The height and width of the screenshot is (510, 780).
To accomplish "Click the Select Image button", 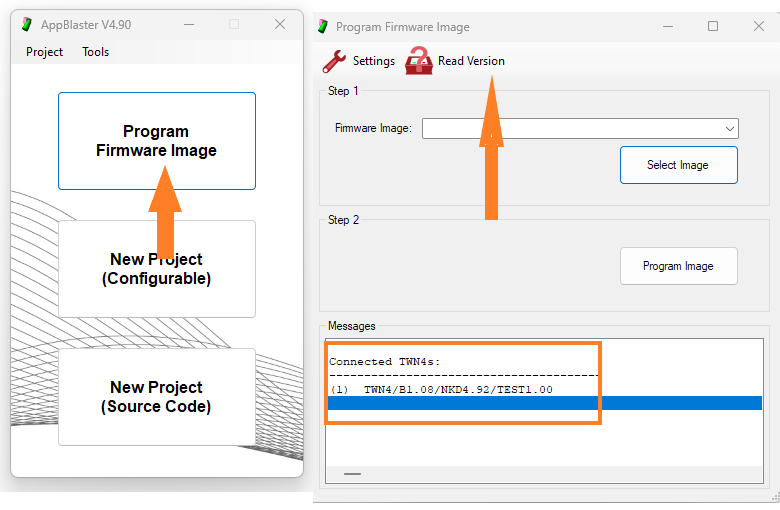I will (679, 165).
